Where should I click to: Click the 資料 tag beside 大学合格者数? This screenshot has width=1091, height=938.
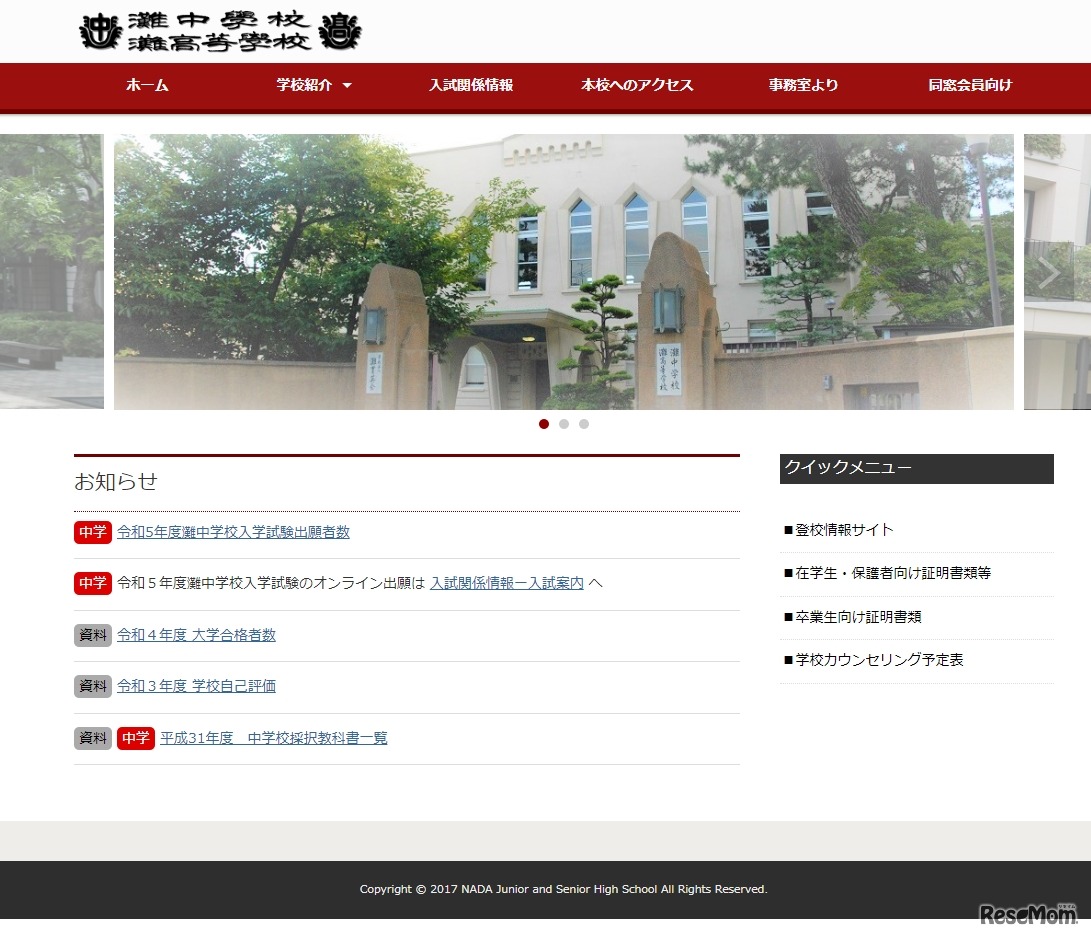click(93, 635)
